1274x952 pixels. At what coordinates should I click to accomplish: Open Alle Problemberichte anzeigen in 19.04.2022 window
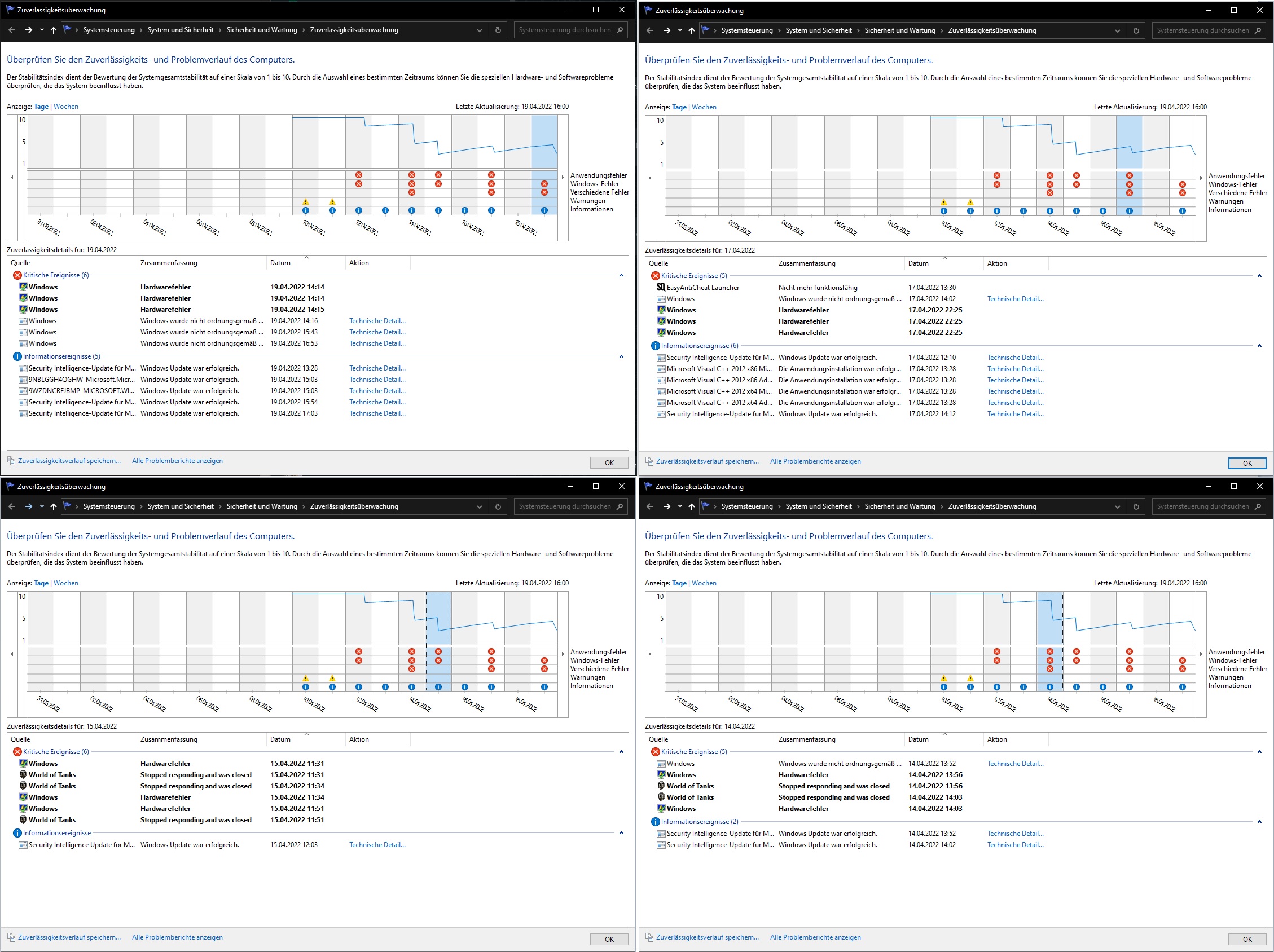(x=177, y=461)
